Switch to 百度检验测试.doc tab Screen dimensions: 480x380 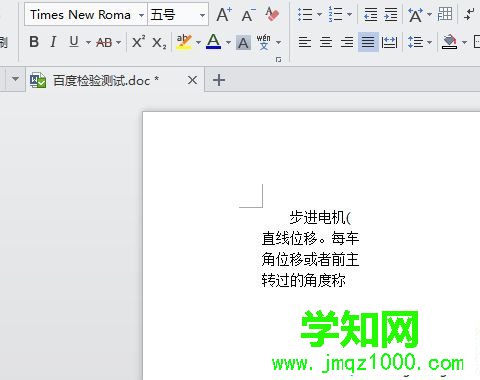click(x=106, y=80)
